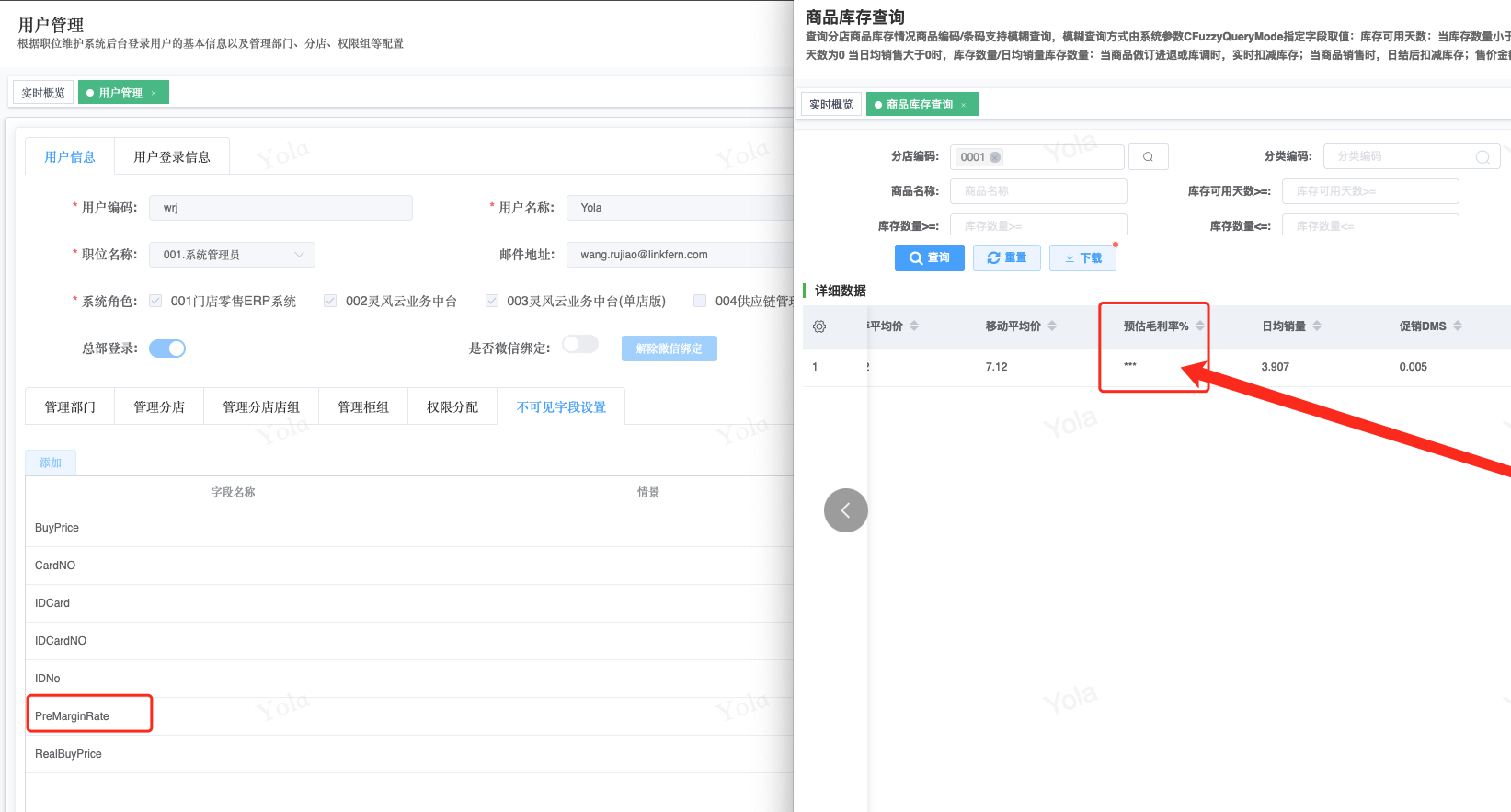Click the 用户编码 input field
Image resolution: width=1511 pixels, height=812 pixels.
tap(280, 208)
